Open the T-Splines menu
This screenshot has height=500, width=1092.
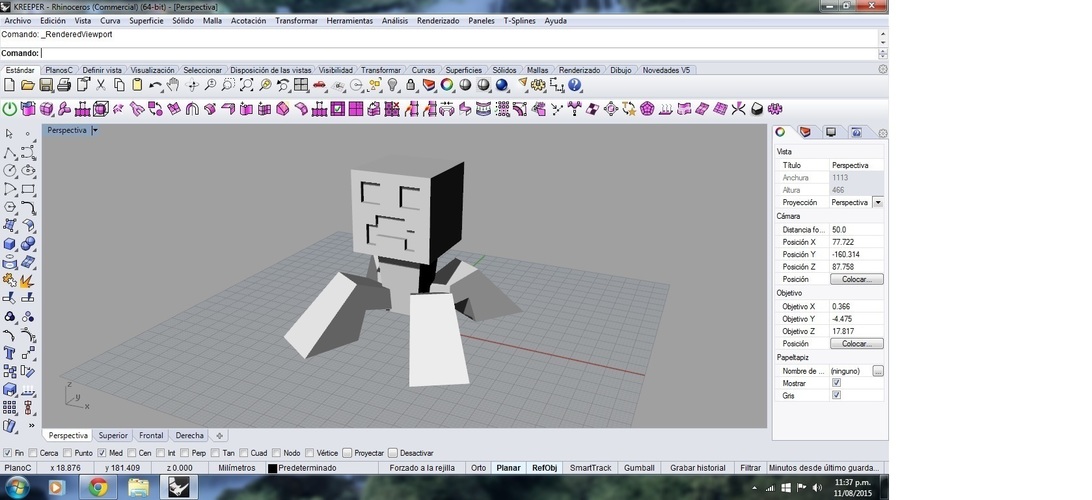(x=520, y=21)
